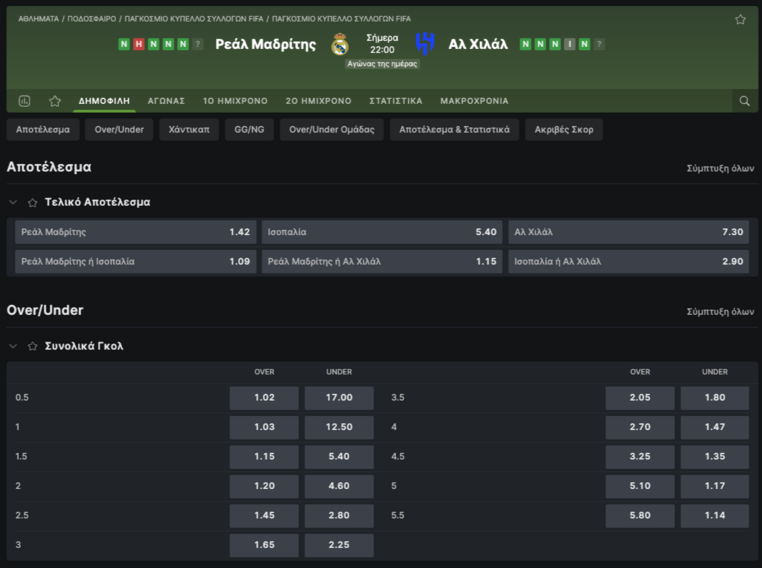Click ΠΟΔΟΣΦΑΙΡΟ in the breadcrumb
Image resolution: width=762 pixels, height=568 pixels.
click(x=92, y=19)
